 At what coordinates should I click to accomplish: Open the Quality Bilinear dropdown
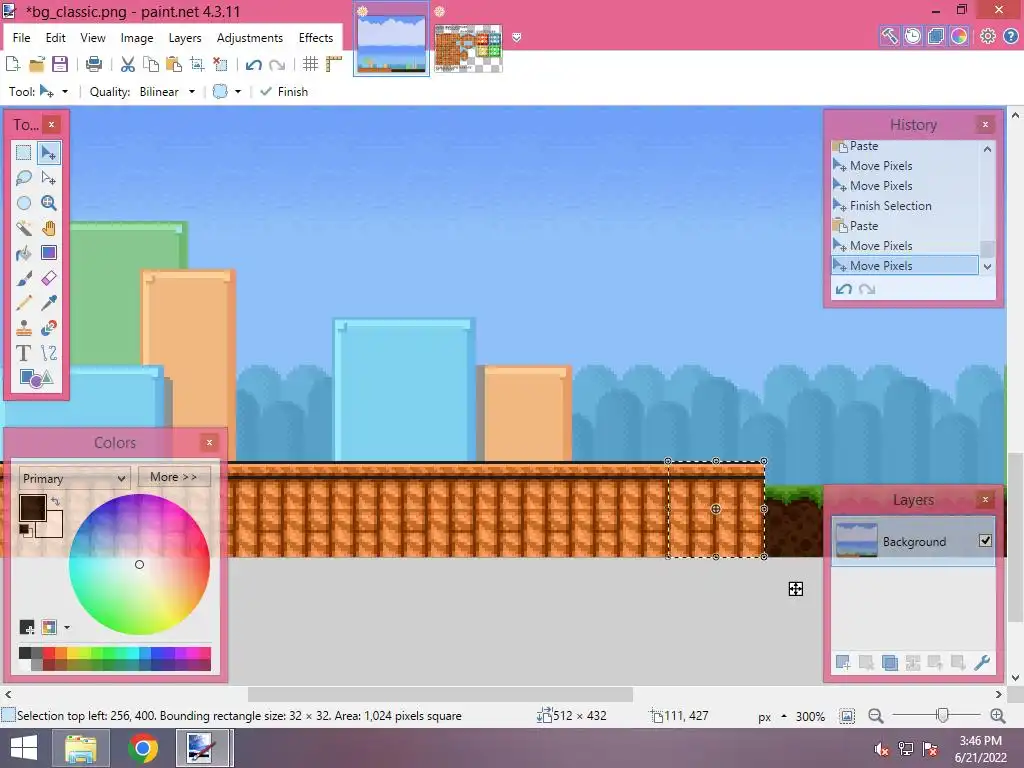[x=167, y=92]
